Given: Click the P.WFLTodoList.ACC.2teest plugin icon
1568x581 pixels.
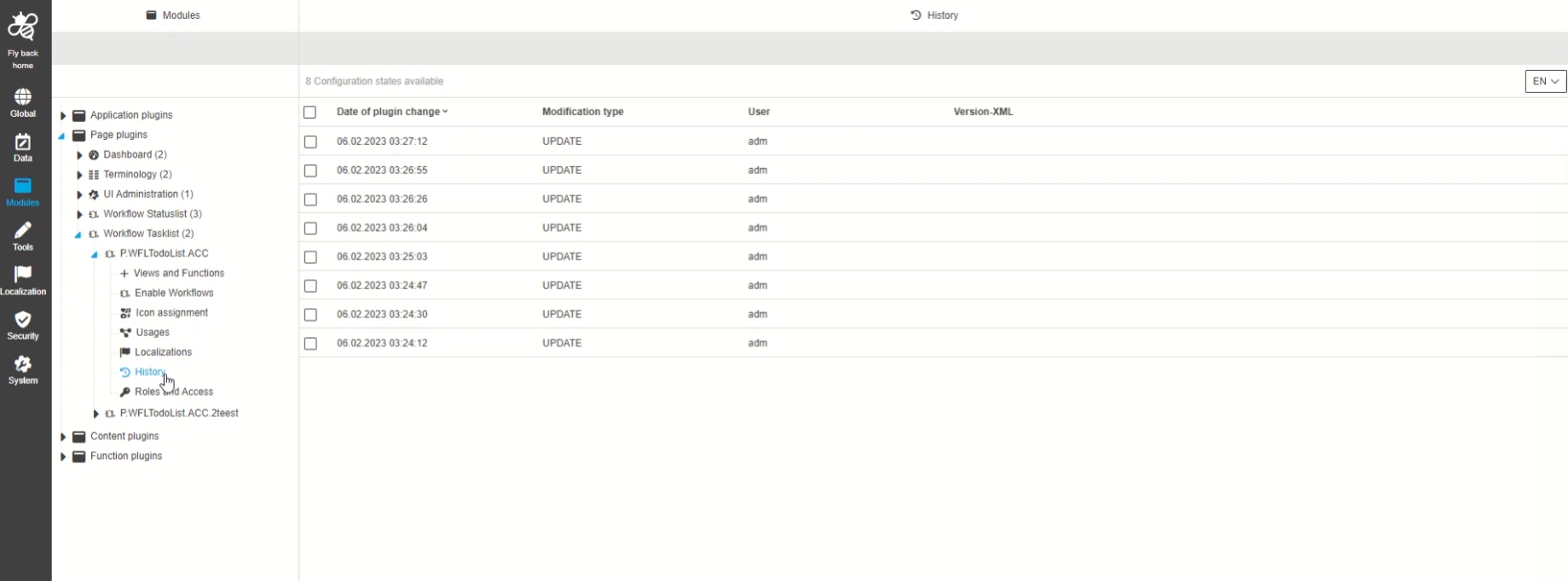Looking at the screenshot, I should 110,414.
